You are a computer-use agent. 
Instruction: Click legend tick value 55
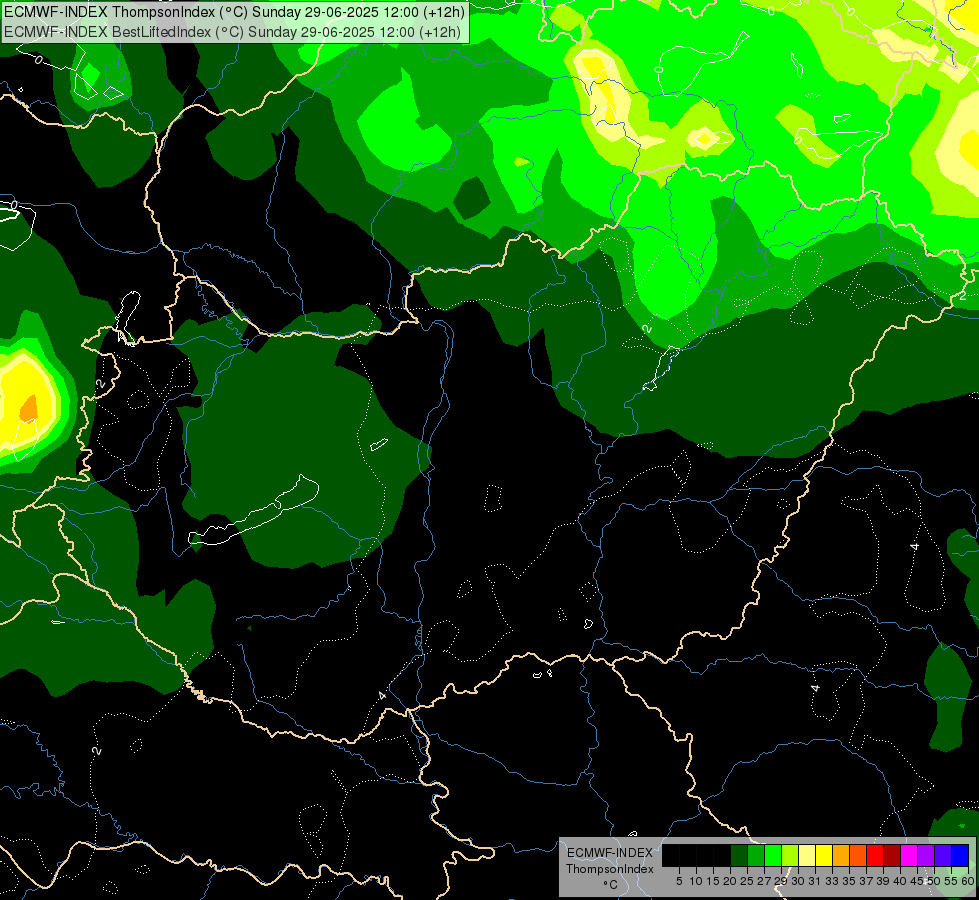click(x=951, y=881)
